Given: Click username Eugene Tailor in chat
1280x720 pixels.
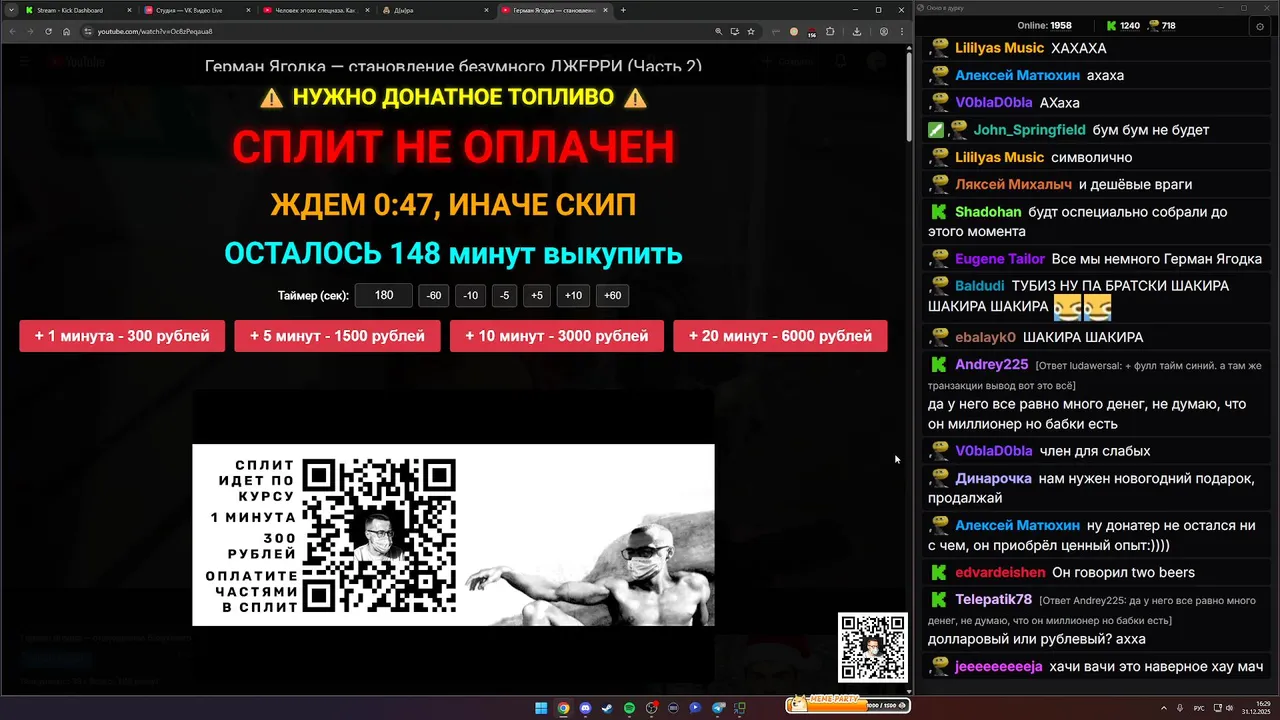Looking at the screenshot, I should click(x=1000, y=259).
